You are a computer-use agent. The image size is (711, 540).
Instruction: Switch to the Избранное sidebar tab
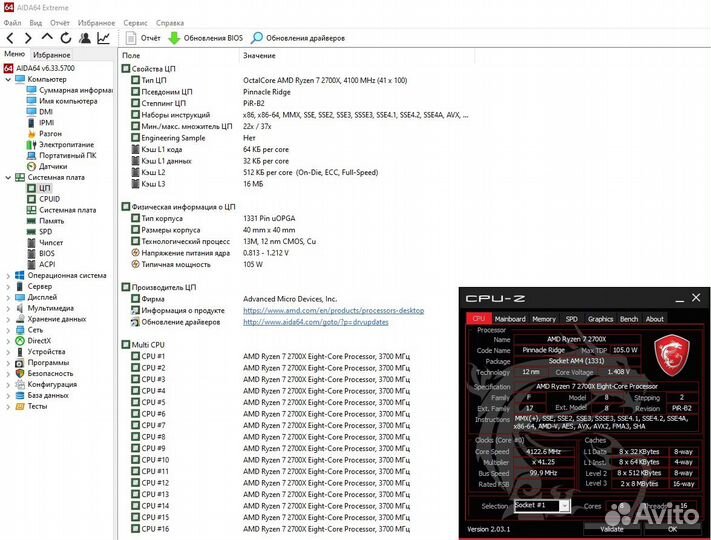52,55
